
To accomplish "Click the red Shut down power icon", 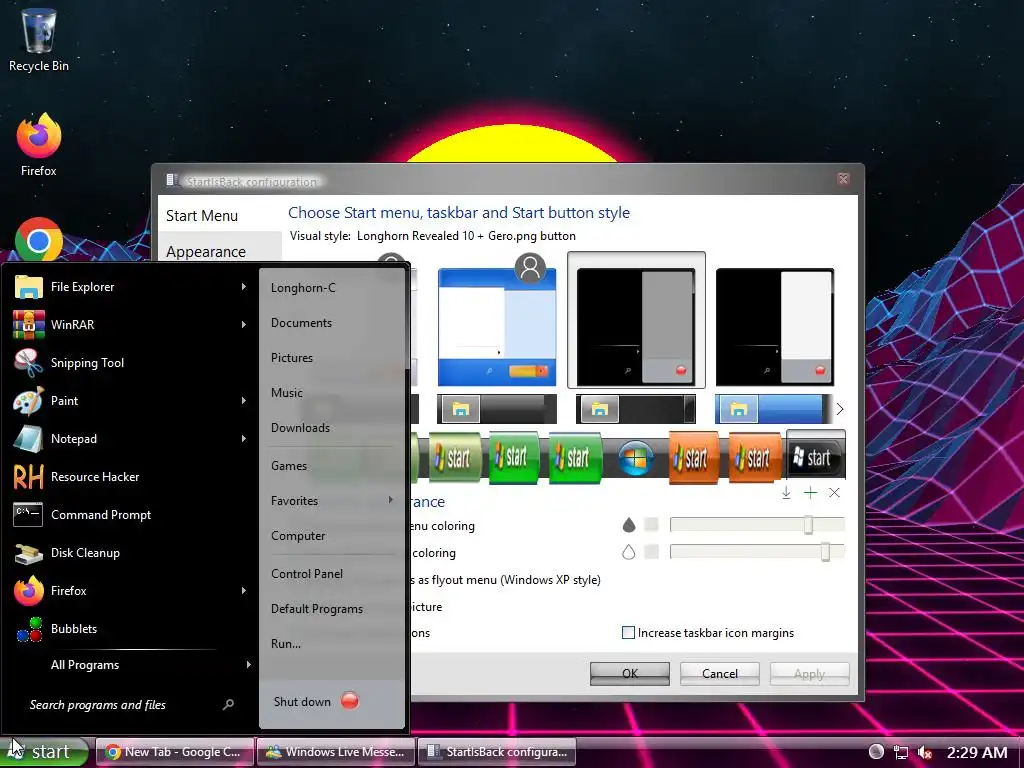I will click(x=350, y=701).
